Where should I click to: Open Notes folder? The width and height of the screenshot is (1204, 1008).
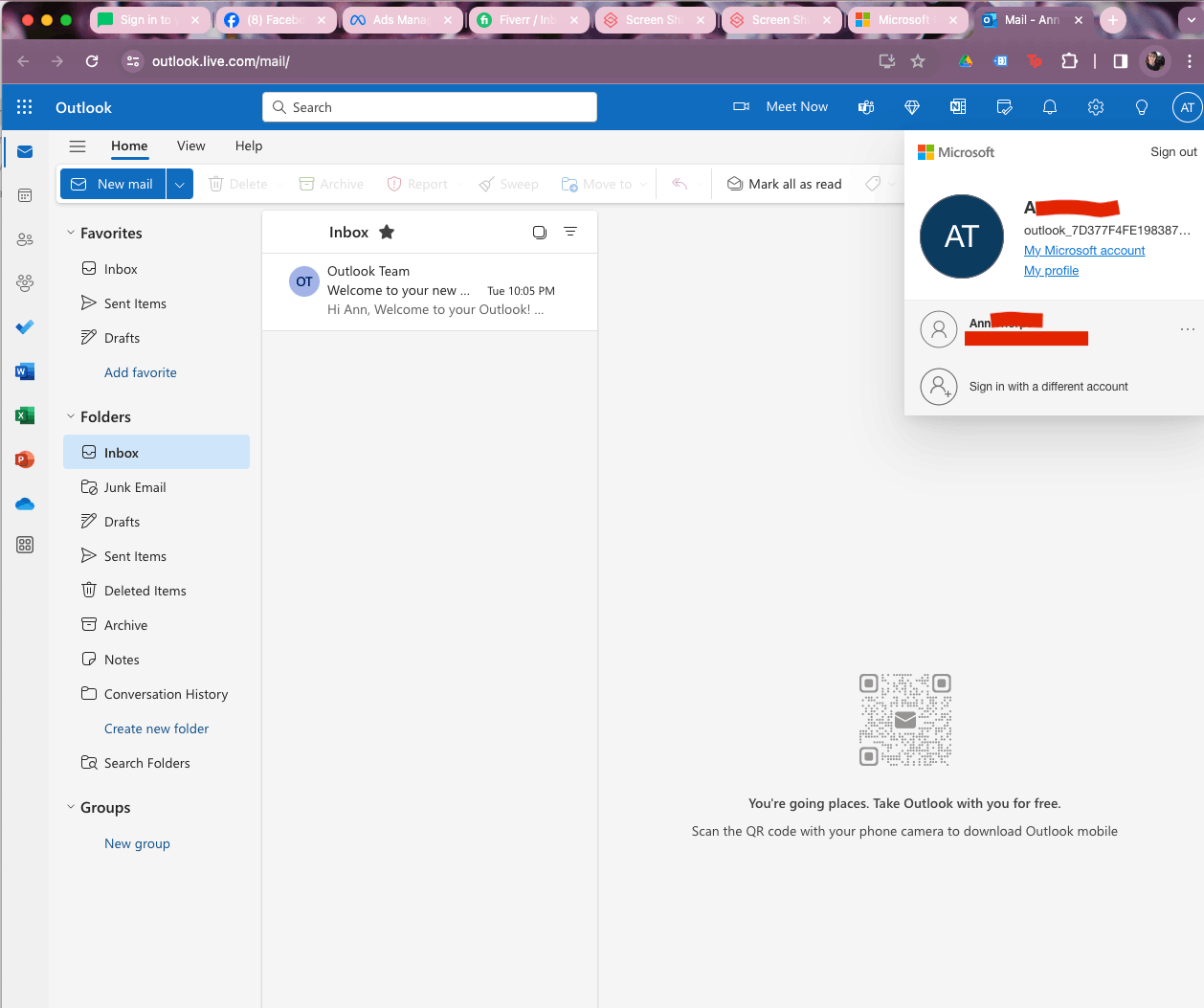[x=156, y=660]
